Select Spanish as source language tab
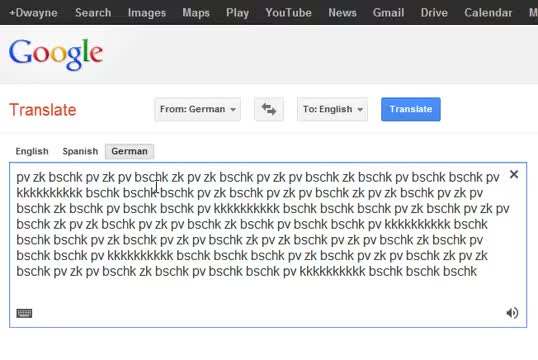 80,151
